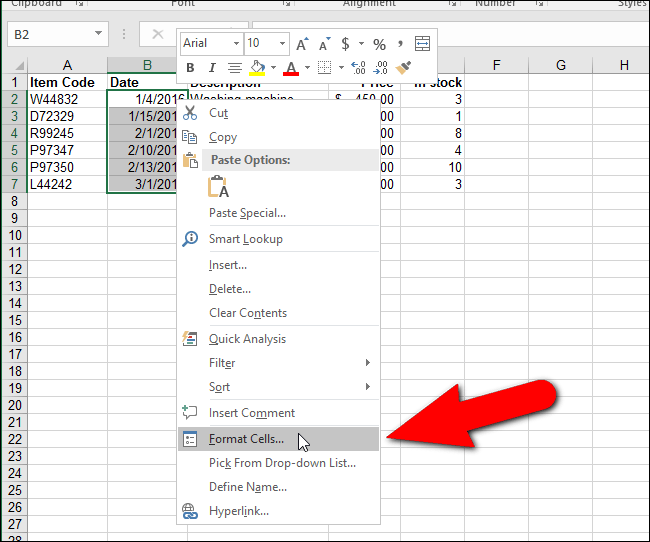
Task: Decrease font size with small A icon
Action: tap(324, 44)
